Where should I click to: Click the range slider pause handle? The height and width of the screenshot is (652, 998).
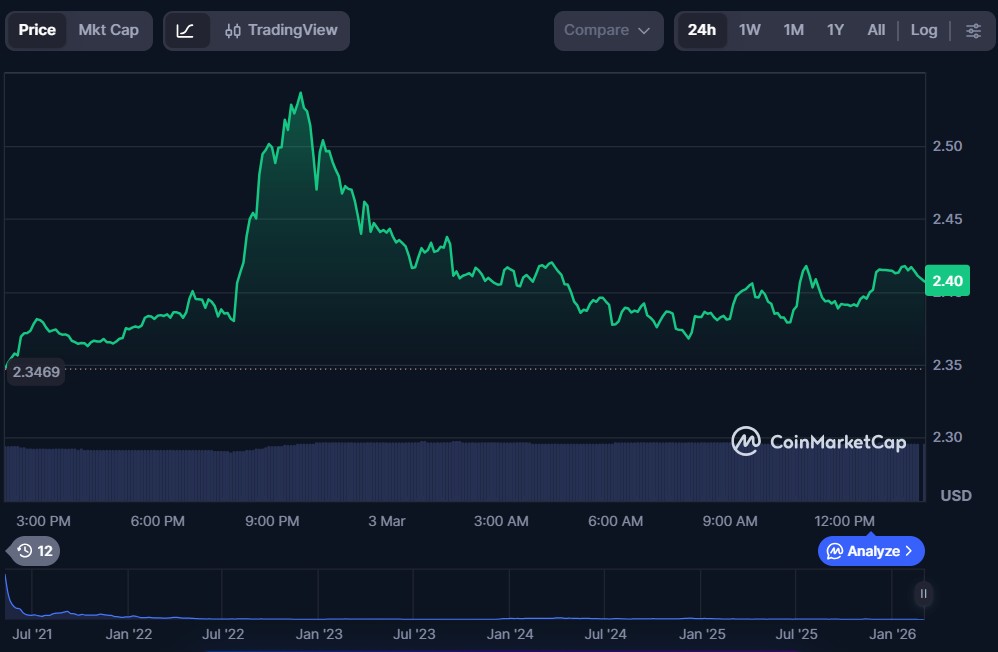coord(923,593)
